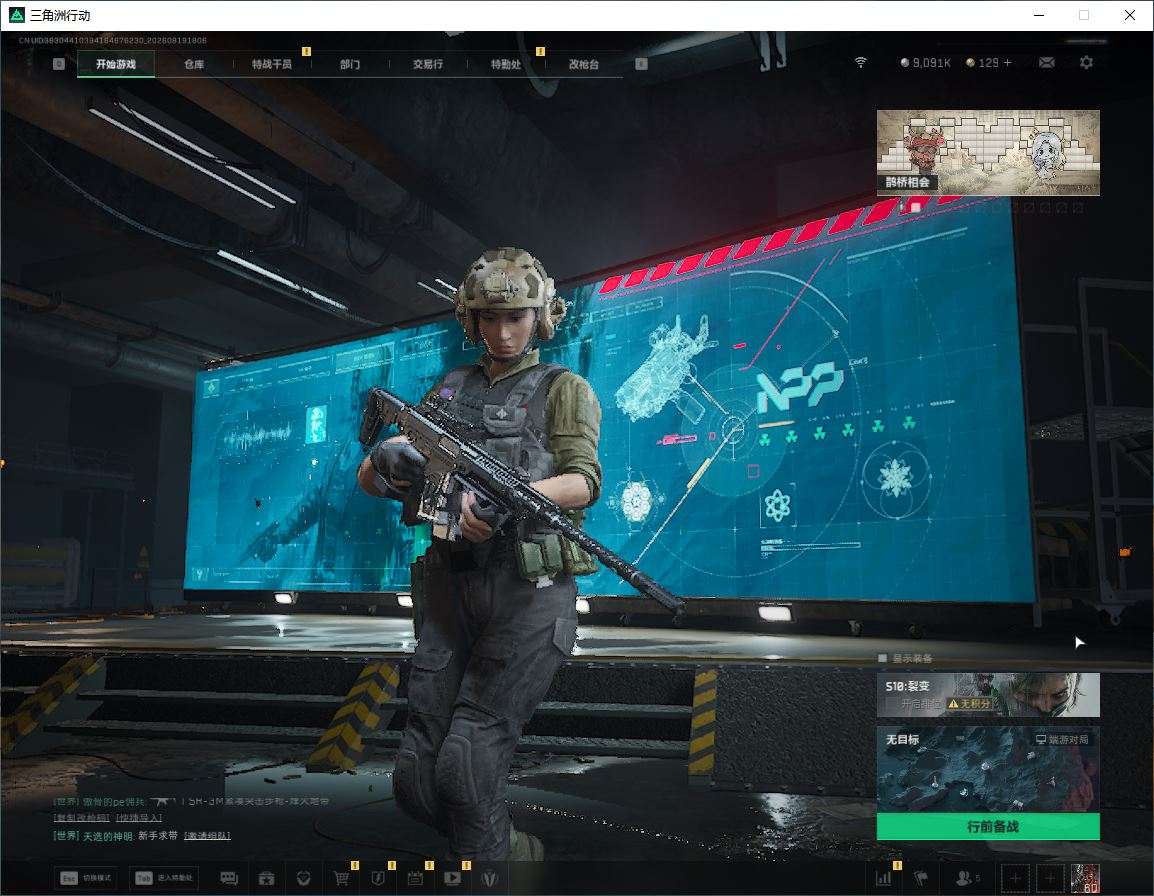The image size is (1154, 896).
Task: Select the 改枪台 tab
Action: (584, 64)
